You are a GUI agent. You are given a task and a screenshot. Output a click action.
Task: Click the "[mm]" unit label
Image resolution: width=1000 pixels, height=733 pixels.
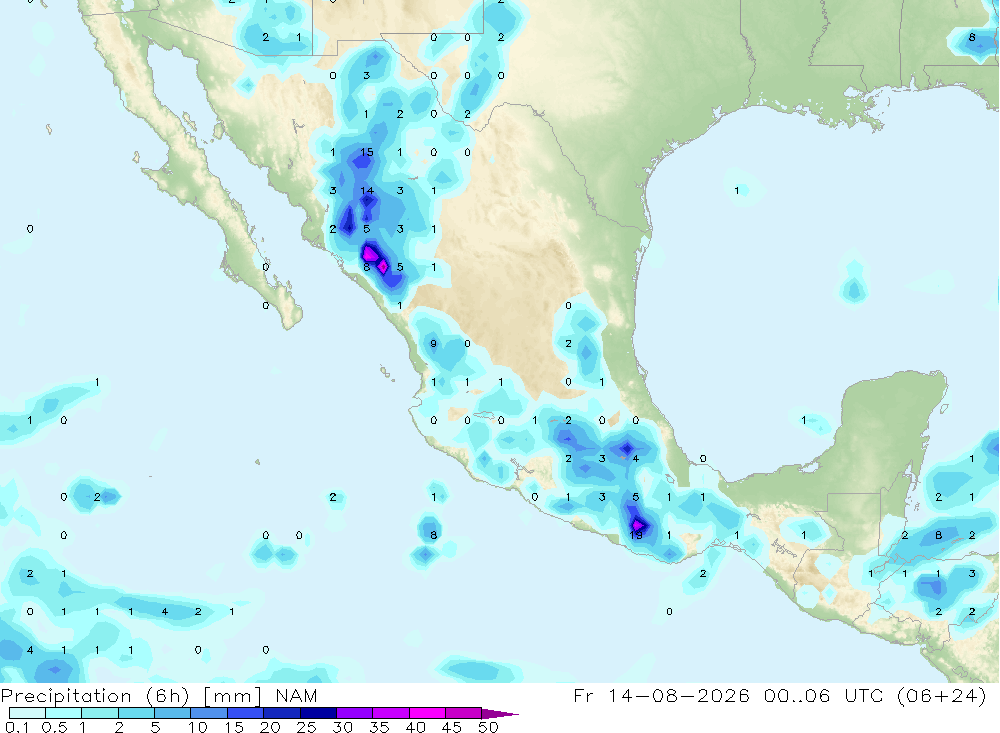pyautogui.click(x=232, y=696)
